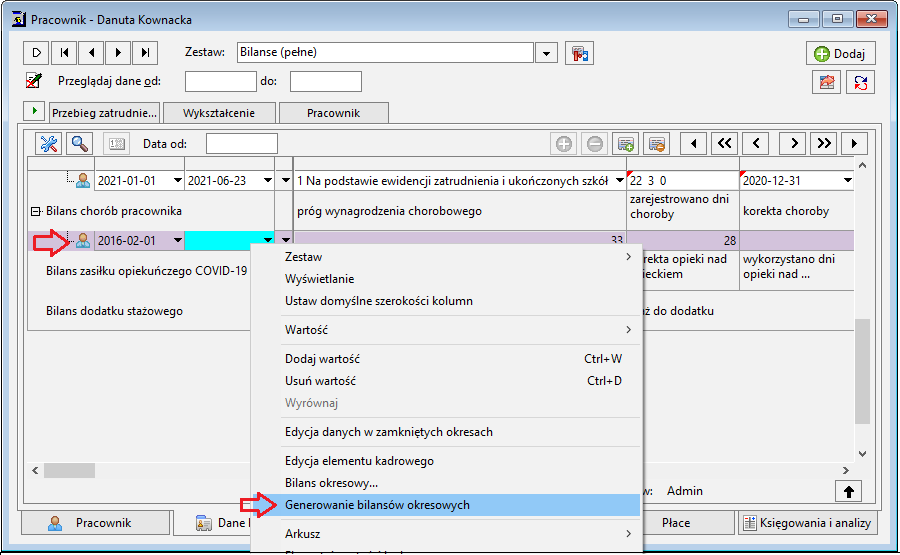
Task: Open dropdown of date 2021-06-23
Action: [267, 181]
